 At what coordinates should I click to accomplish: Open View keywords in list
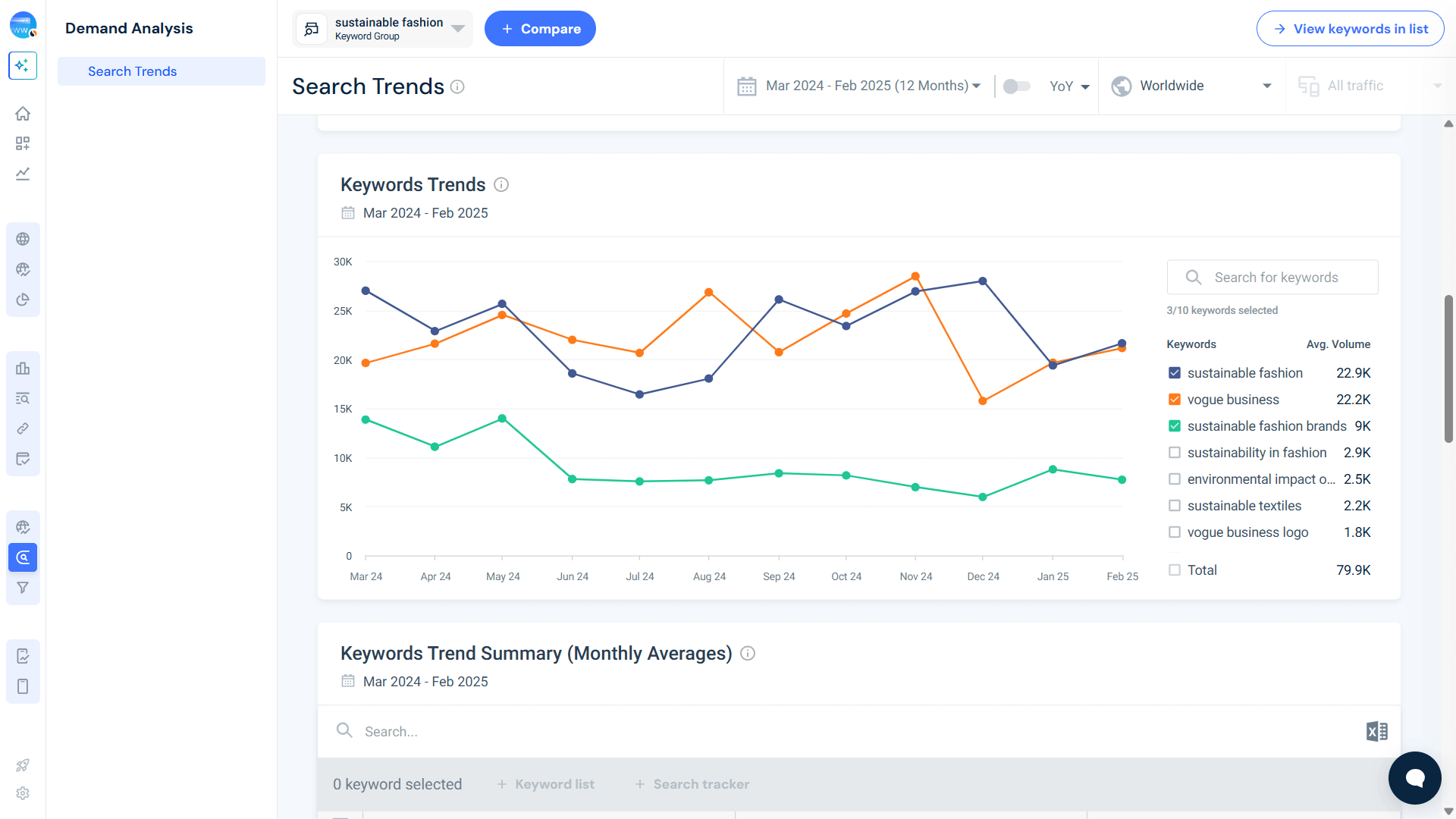pos(1350,28)
